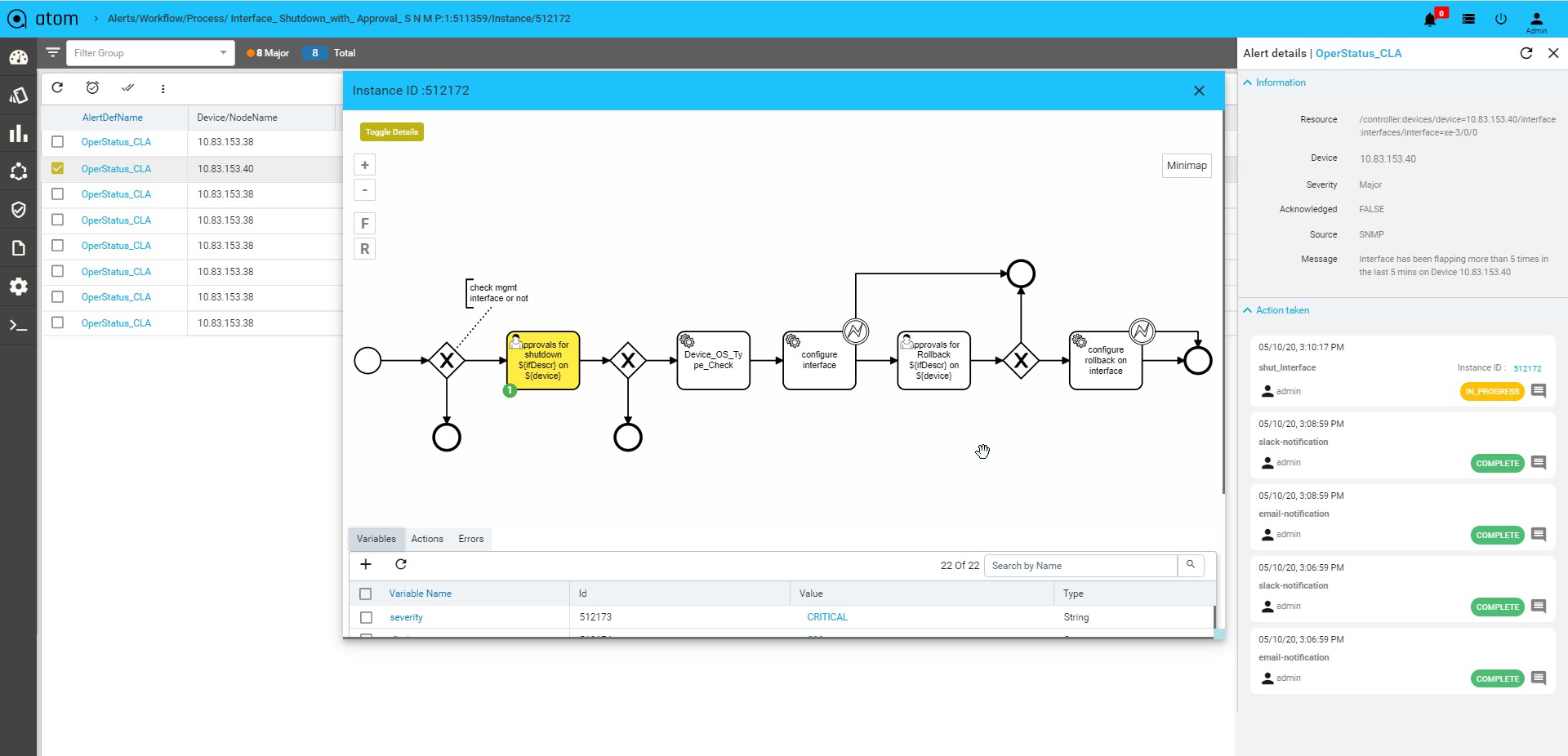Zoom out the workflow diagram
Image resolution: width=1568 pixels, height=756 pixels.
365,190
